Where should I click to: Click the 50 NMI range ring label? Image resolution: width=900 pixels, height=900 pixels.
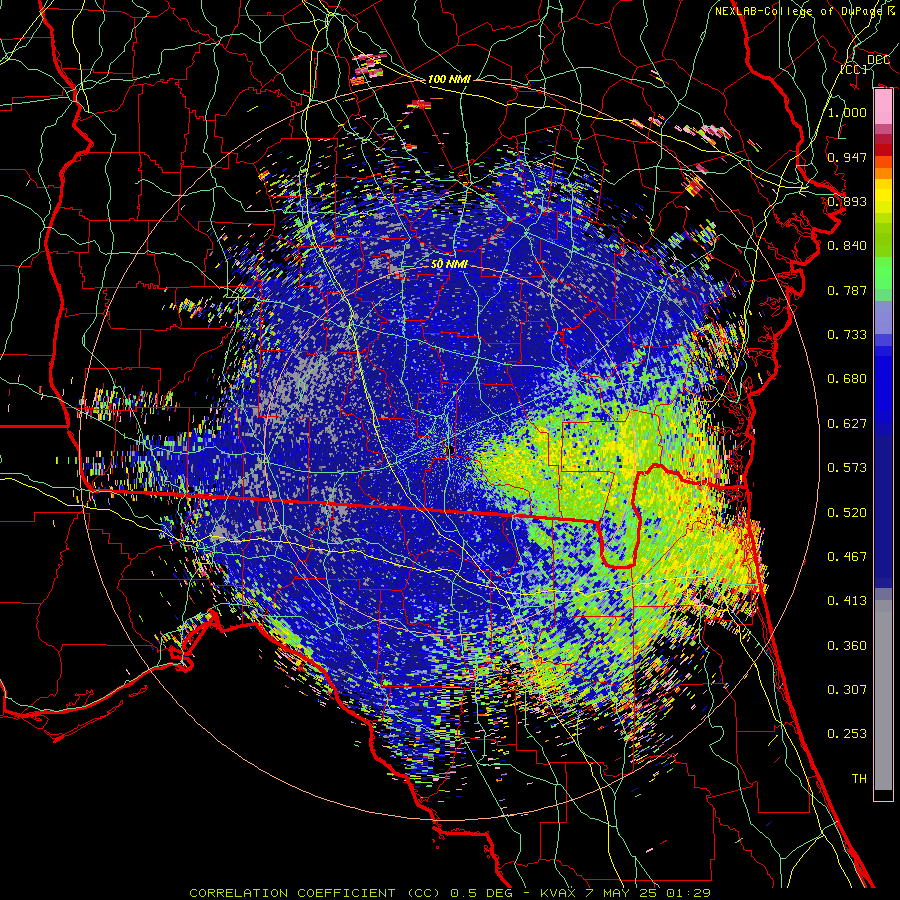point(449,265)
